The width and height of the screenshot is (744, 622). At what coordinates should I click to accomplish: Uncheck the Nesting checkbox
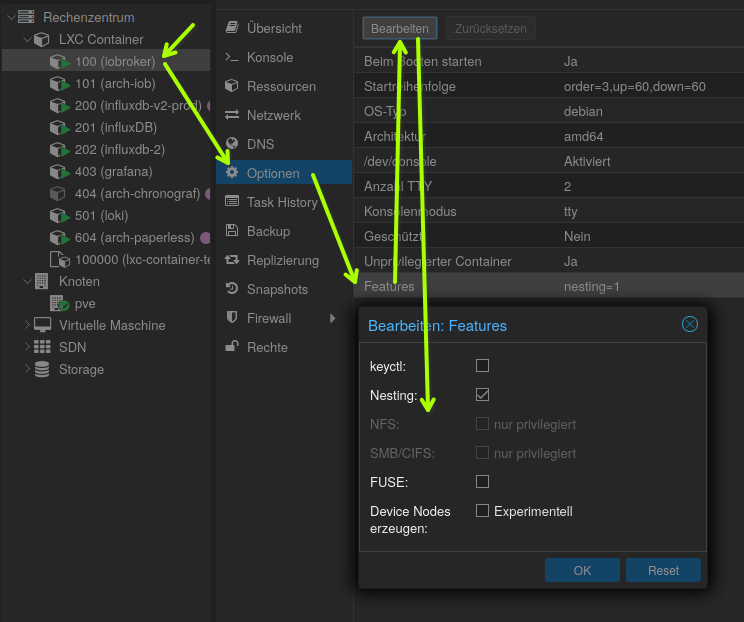click(483, 395)
